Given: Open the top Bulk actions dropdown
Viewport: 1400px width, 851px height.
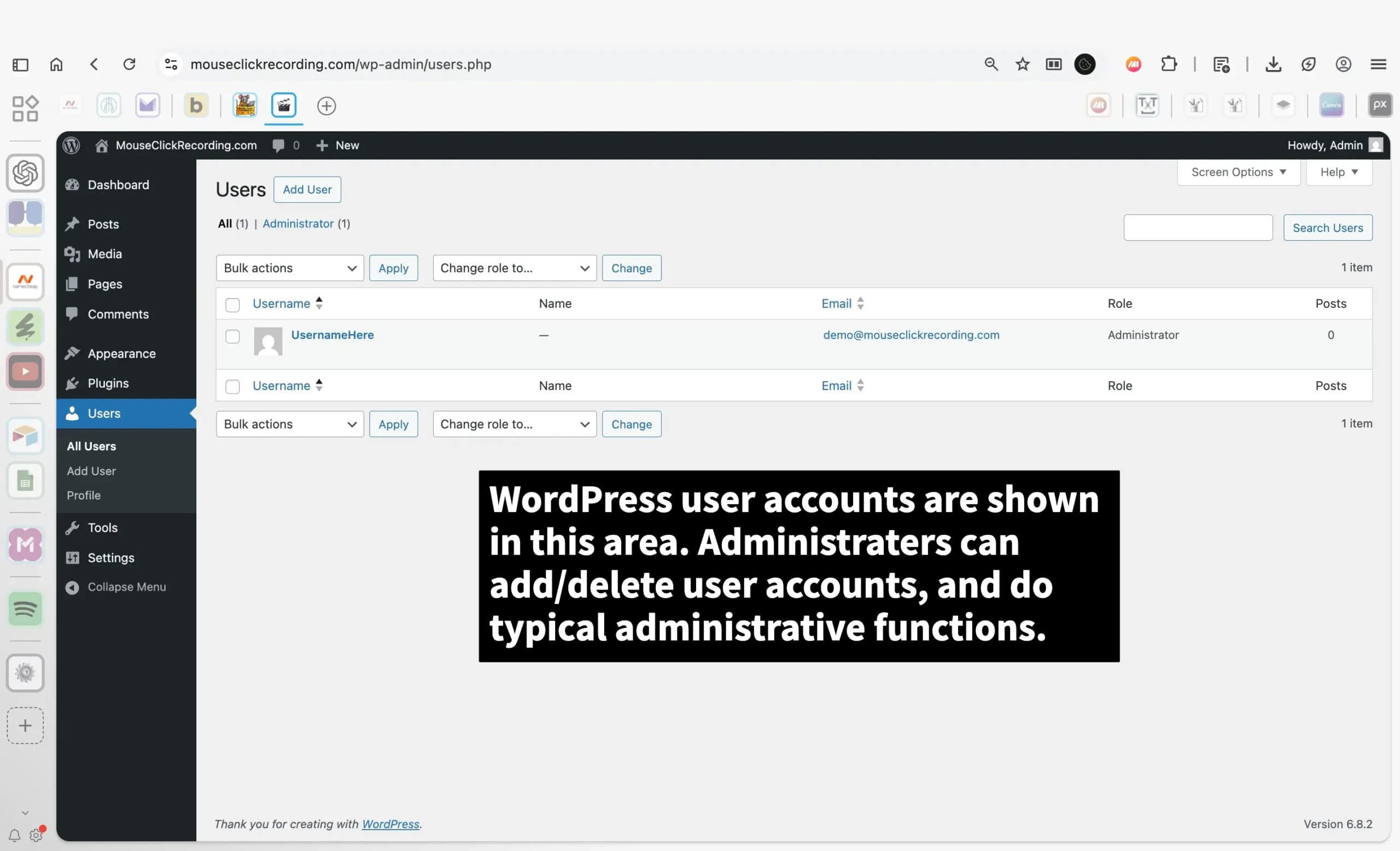Looking at the screenshot, I should pyautogui.click(x=290, y=268).
